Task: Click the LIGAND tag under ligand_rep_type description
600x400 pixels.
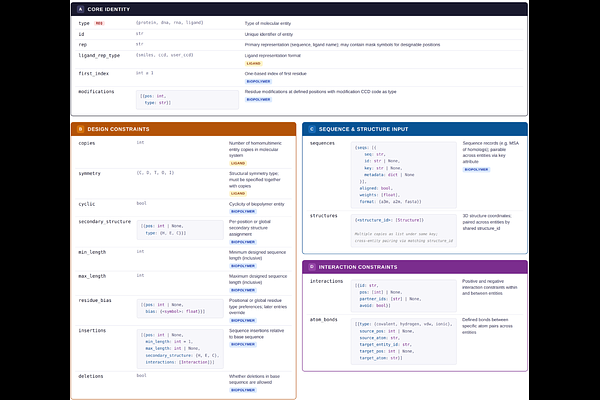Action: click(x=252, y=63)
